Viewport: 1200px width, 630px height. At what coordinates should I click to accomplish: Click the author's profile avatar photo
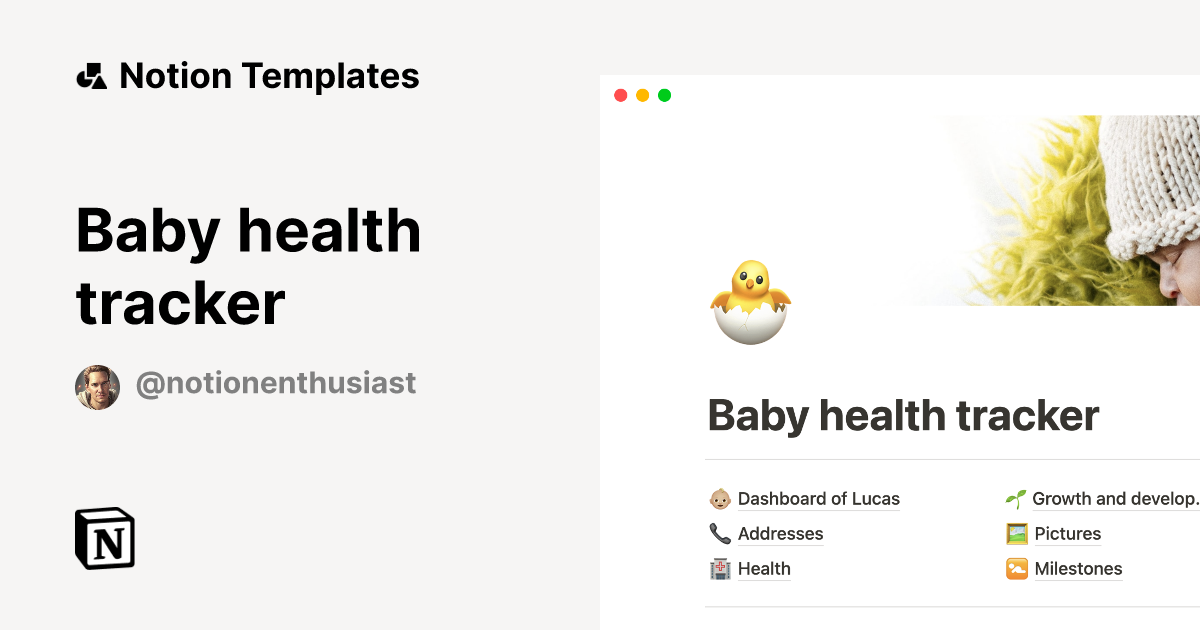pos(97,387)
